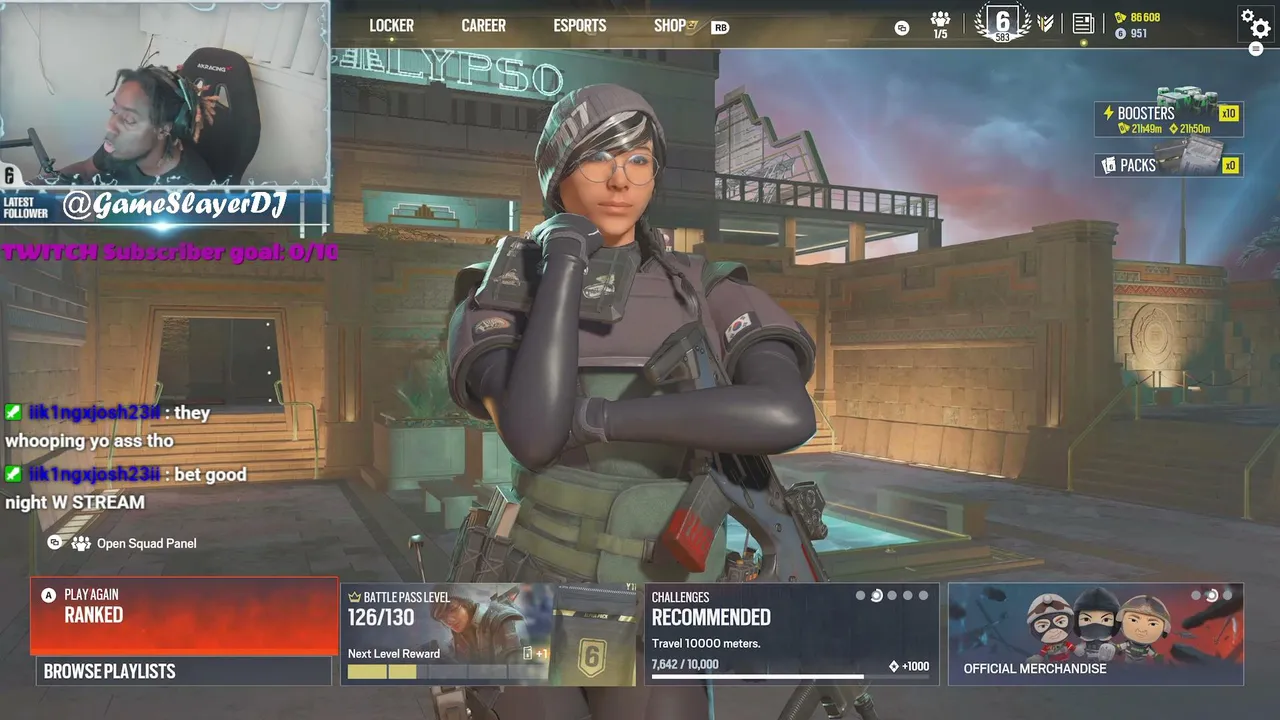Screen dimensions: 1280x720
Task: Select first Challenges carousel dot
Action: [860, 596]
